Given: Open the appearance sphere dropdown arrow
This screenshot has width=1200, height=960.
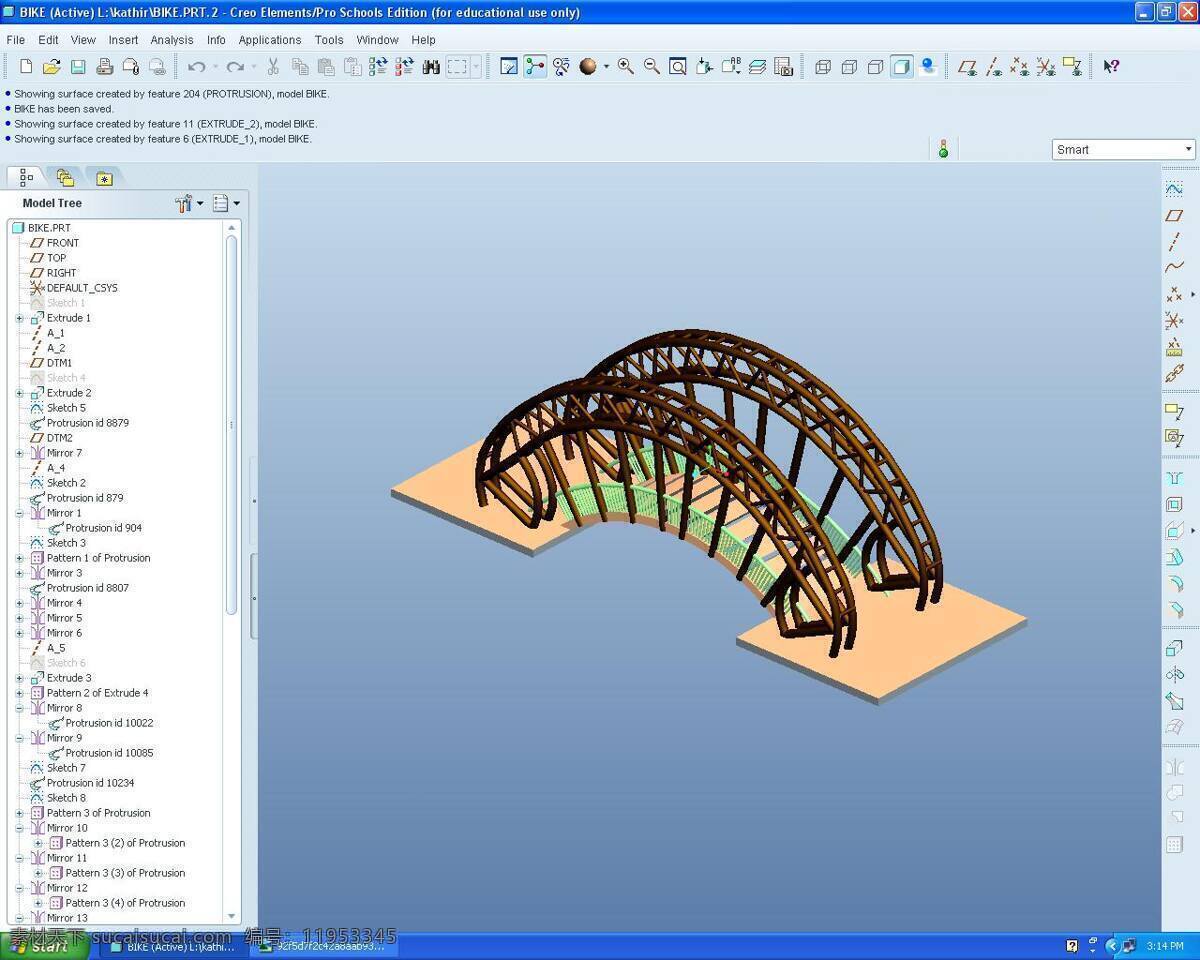Looking at the screenshot, I should 605,67.
